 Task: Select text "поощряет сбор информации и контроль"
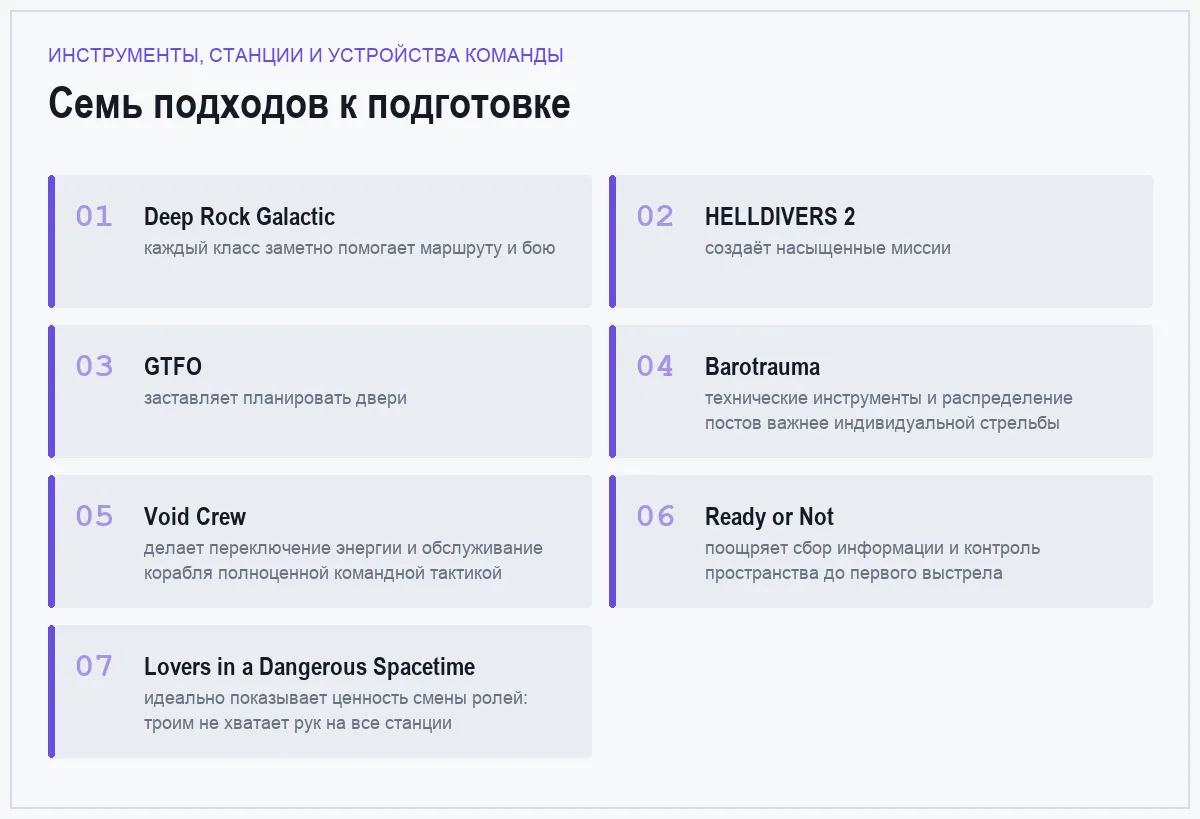(872, 548)
